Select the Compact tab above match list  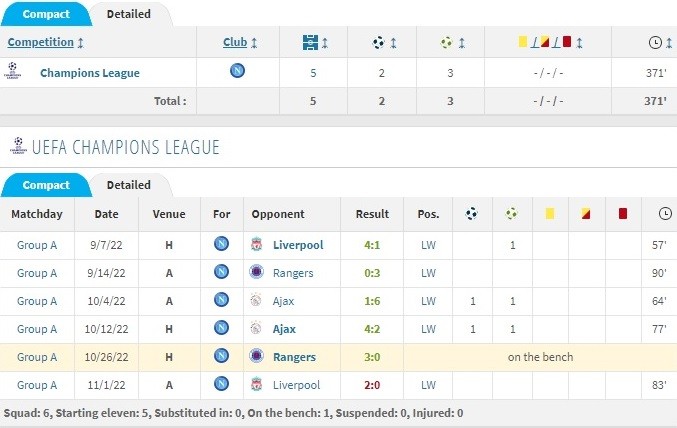(46, 185)
